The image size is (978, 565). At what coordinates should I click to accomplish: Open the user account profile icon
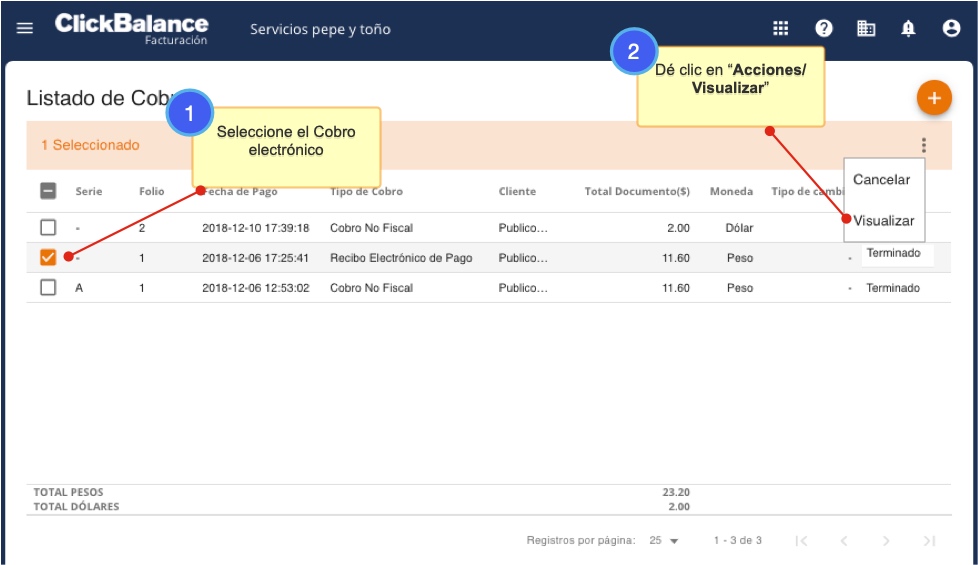951,28
